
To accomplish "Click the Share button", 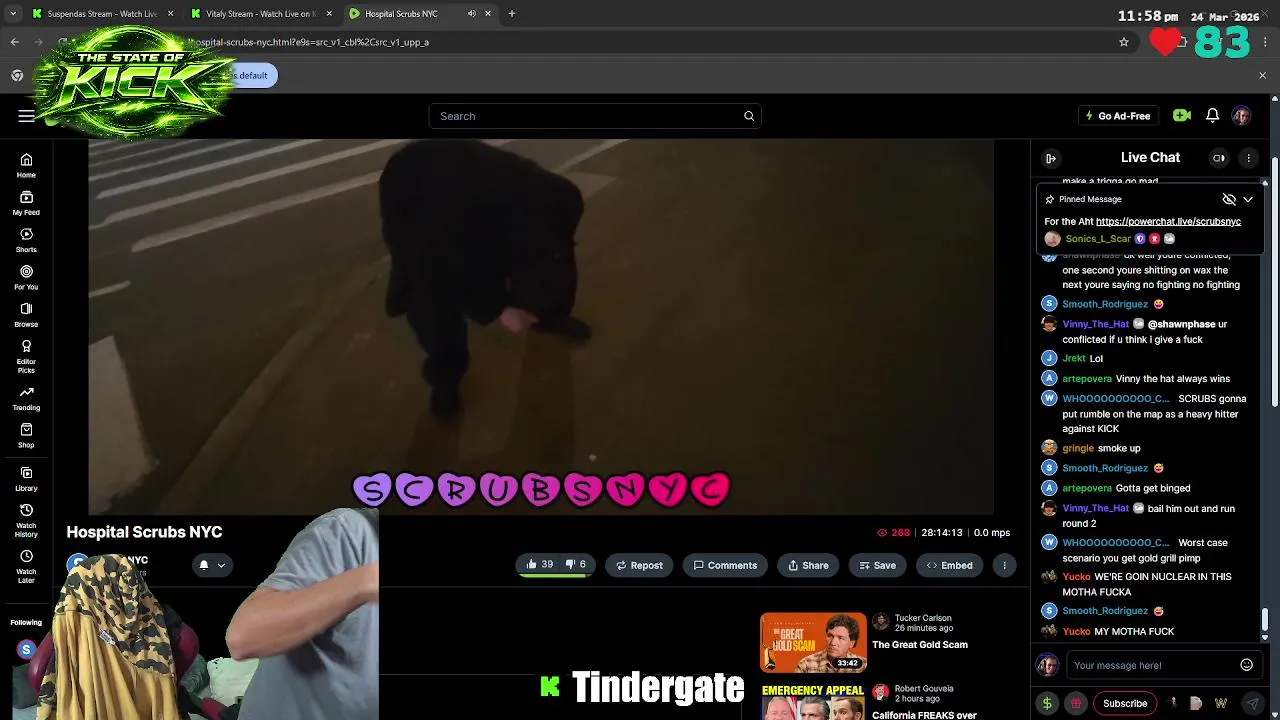I will [x=808, y=565].
